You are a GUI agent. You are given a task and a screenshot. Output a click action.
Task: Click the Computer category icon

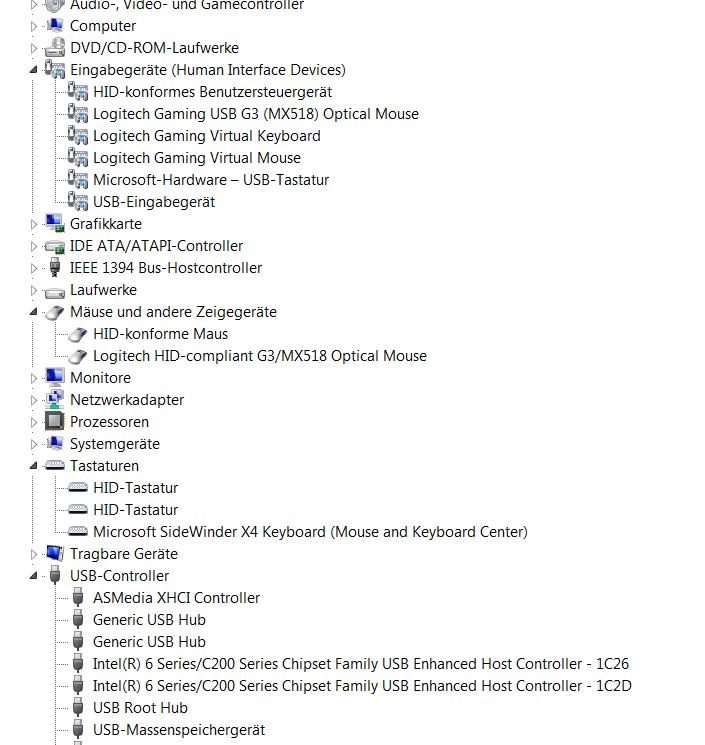coord(55,26)
